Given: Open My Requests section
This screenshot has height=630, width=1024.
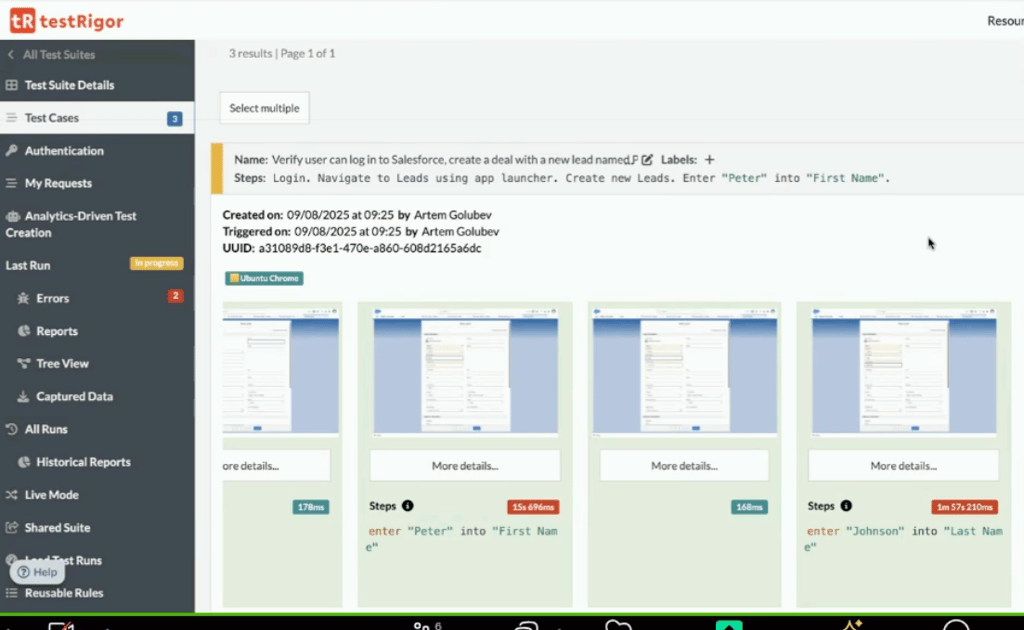Looking at the screenshot, I should (58, 183).
